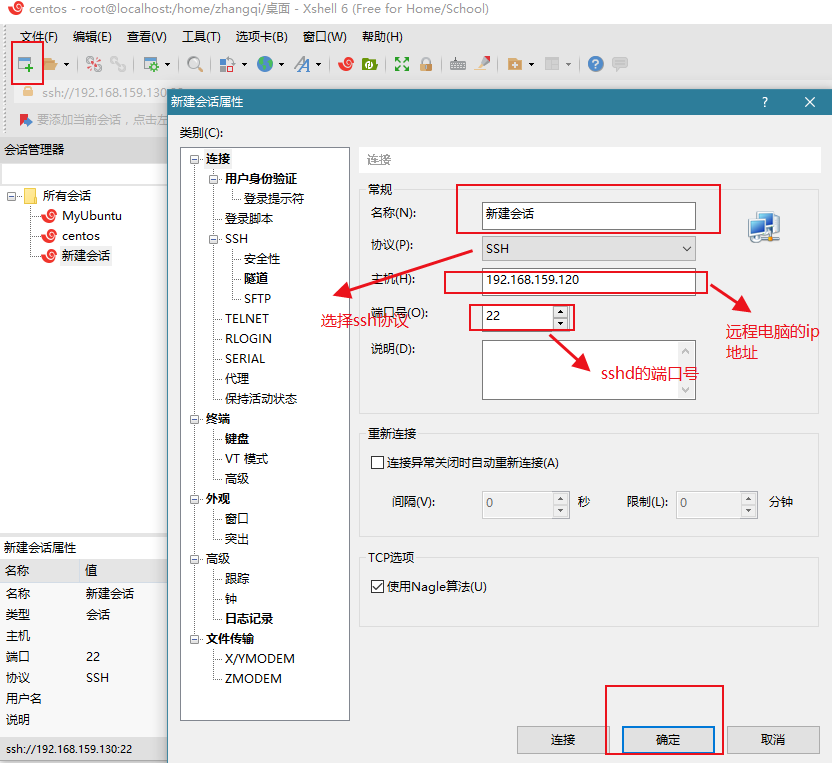The height and width of the screenshot is (763, 832).
Task: Click the keyboard mapping icon
Action: [457, 64]
